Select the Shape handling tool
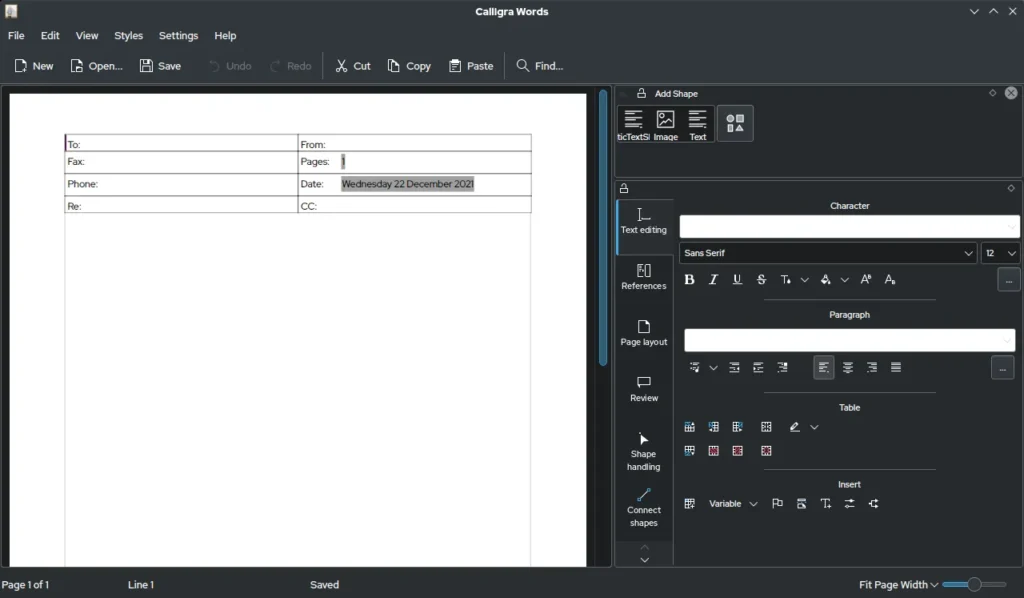The width and height of the screenshot is (1024, 598). [644, 451]
